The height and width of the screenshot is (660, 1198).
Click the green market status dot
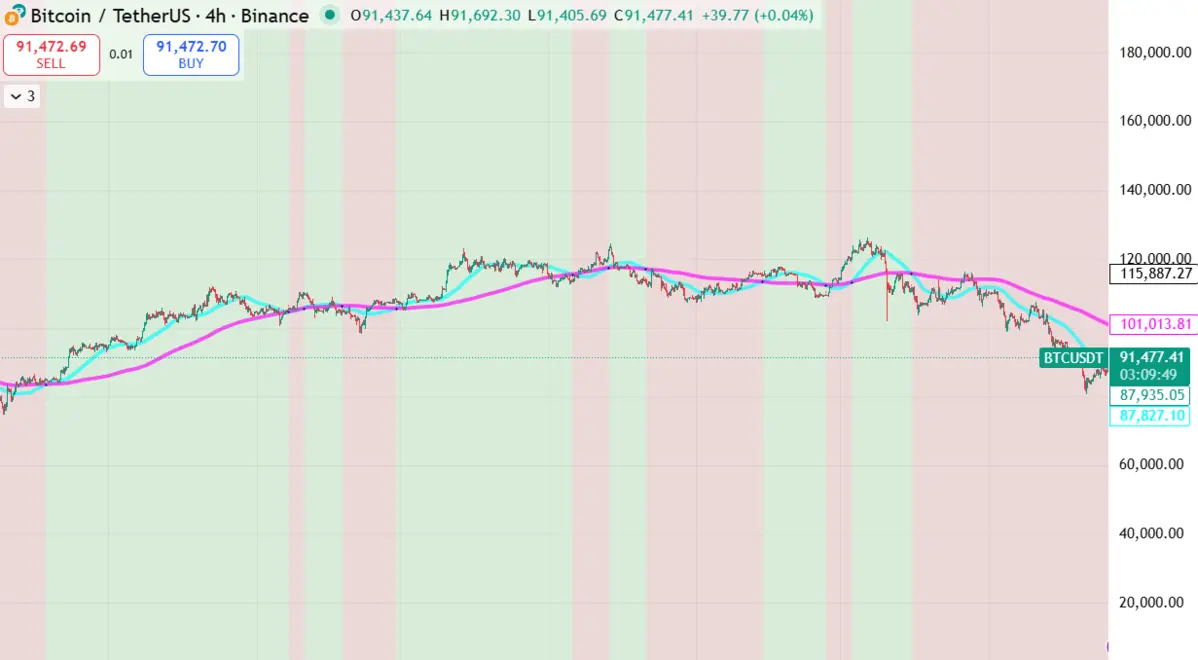click(x=330, y=16)
